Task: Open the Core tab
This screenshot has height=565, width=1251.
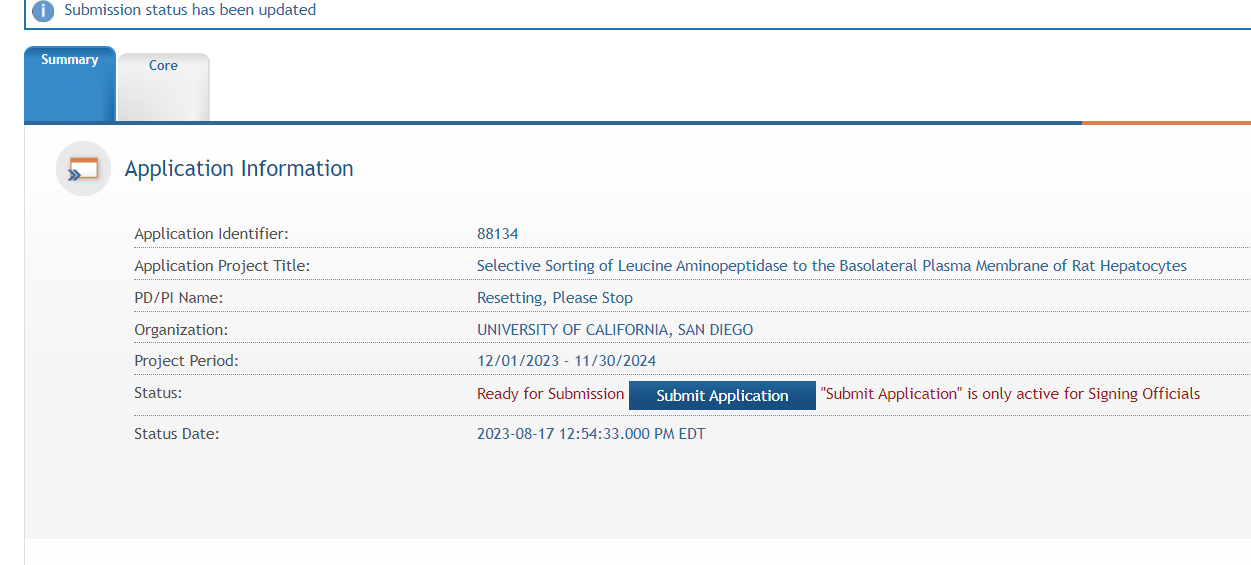Action: click(163, 66)
